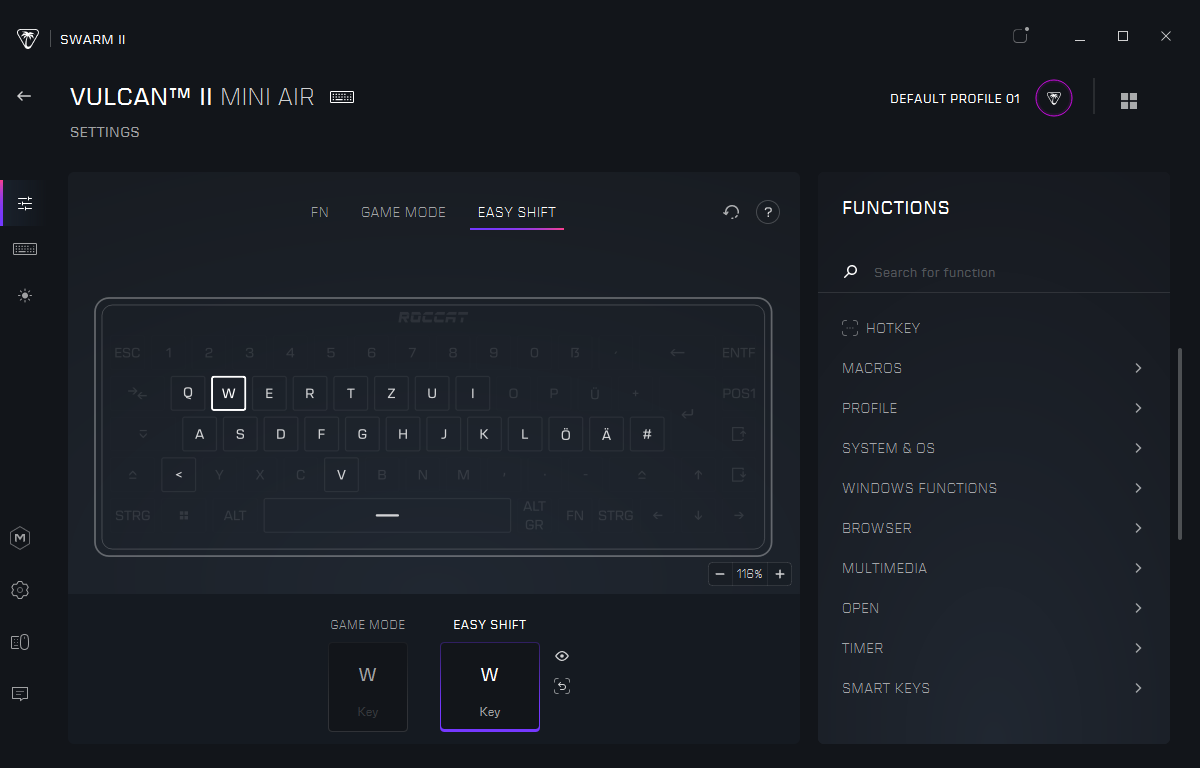
Task: Click the functions panel scrollbar
Action: click(x=1180, y=444)
